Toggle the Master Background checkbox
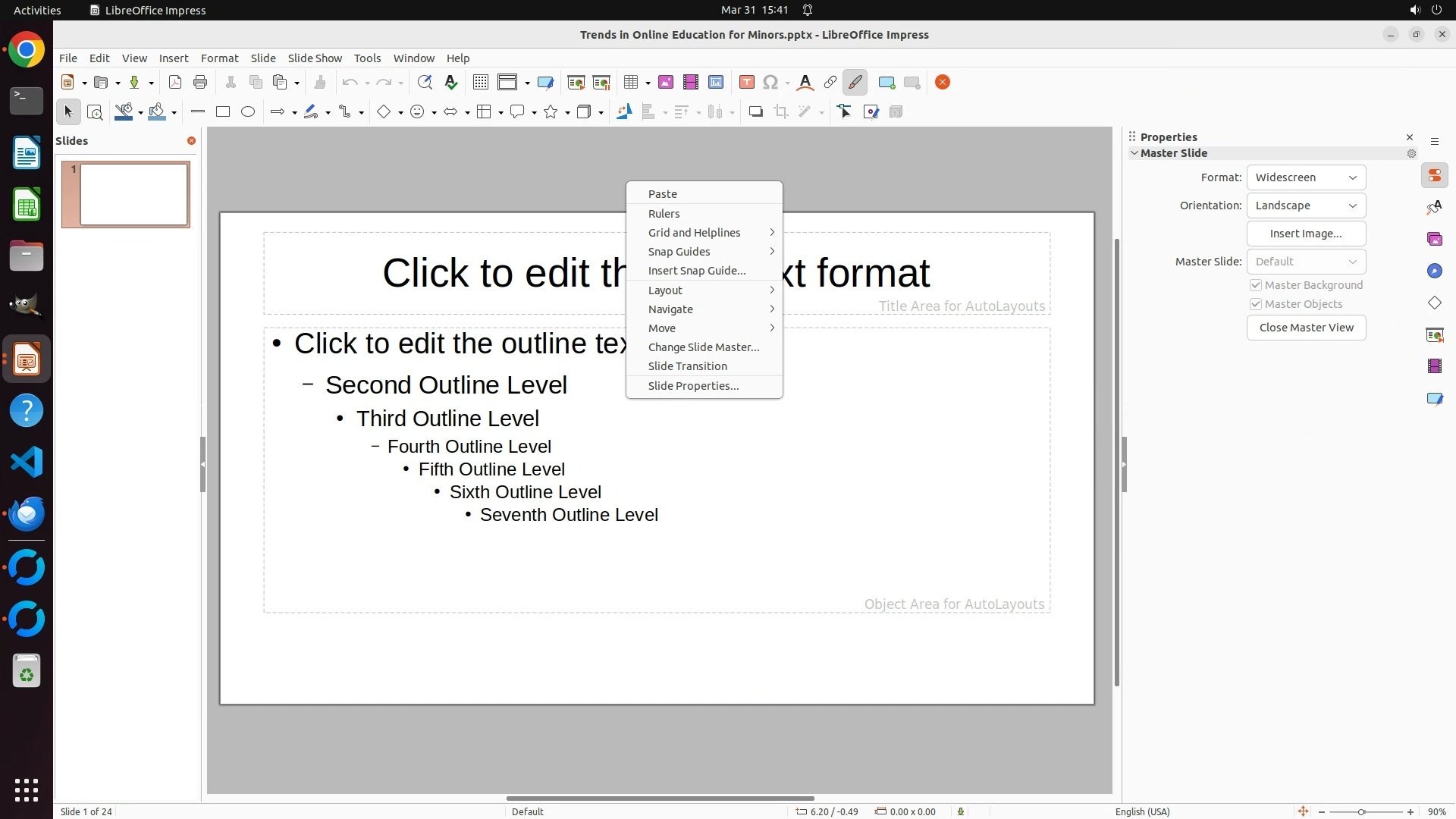 pos(1256,285)
